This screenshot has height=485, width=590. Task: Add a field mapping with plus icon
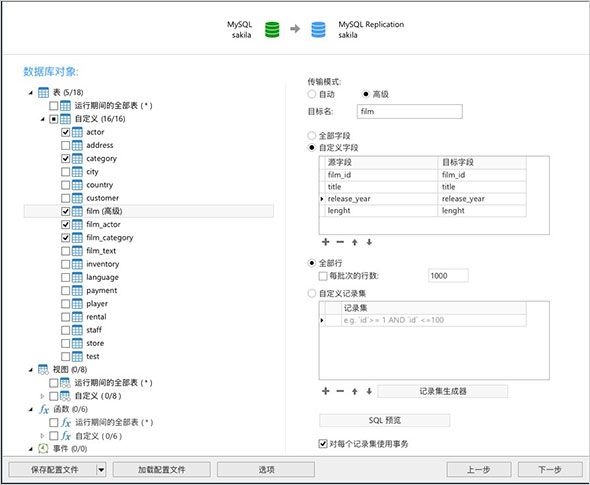coord(326,242)
